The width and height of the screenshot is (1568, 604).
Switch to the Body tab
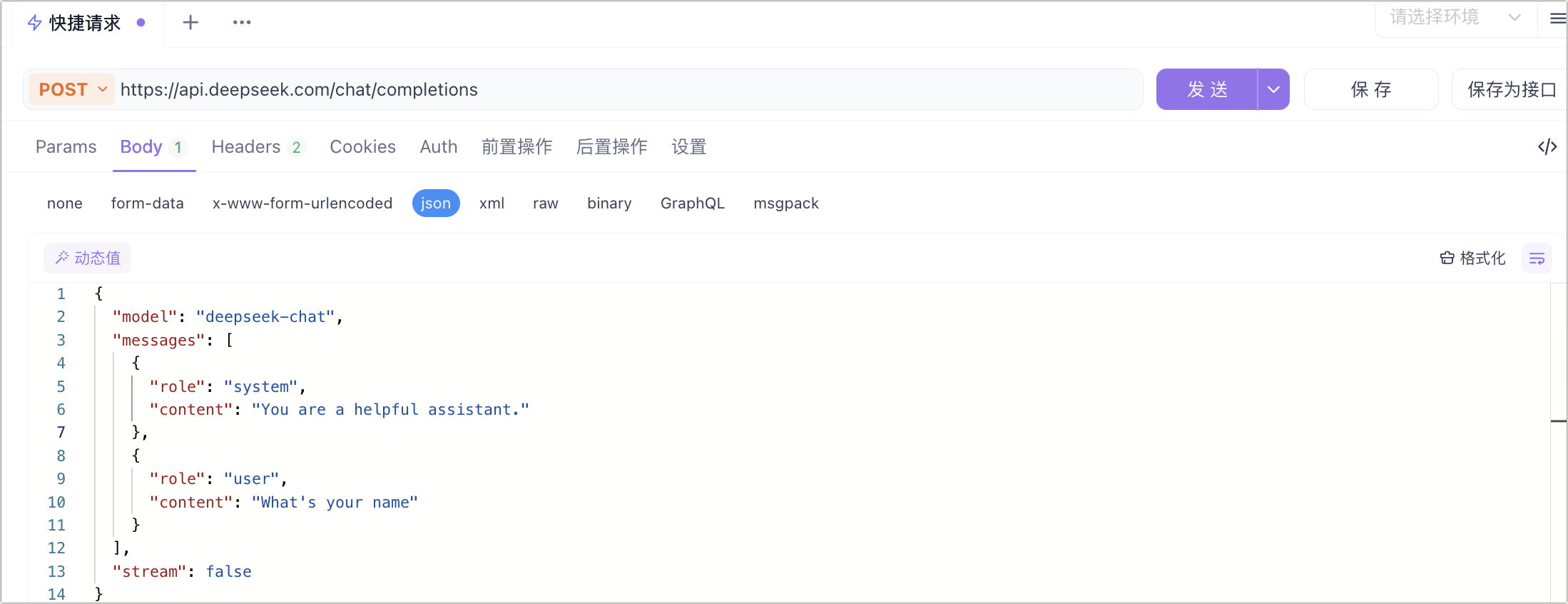click(x=154, y=147)
